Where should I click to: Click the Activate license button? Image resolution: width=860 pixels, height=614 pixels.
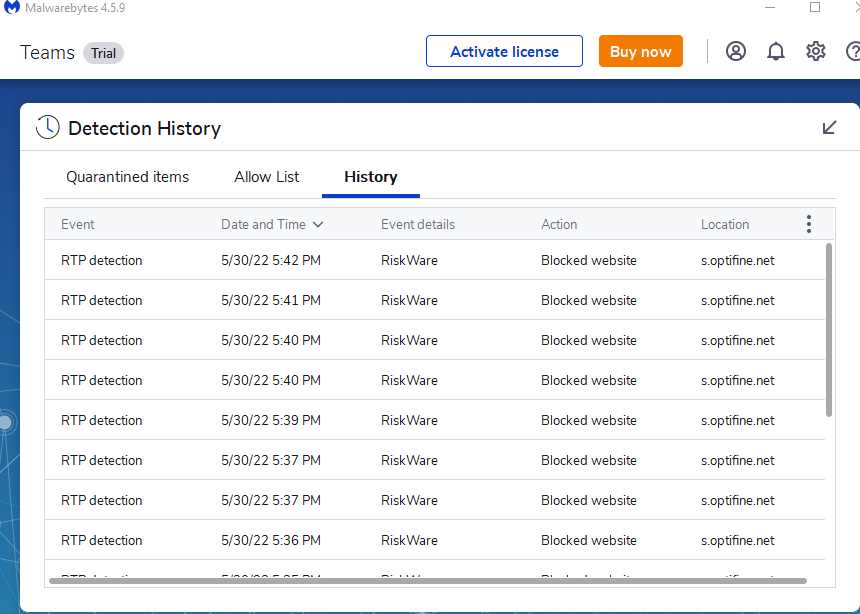[504, 51]
